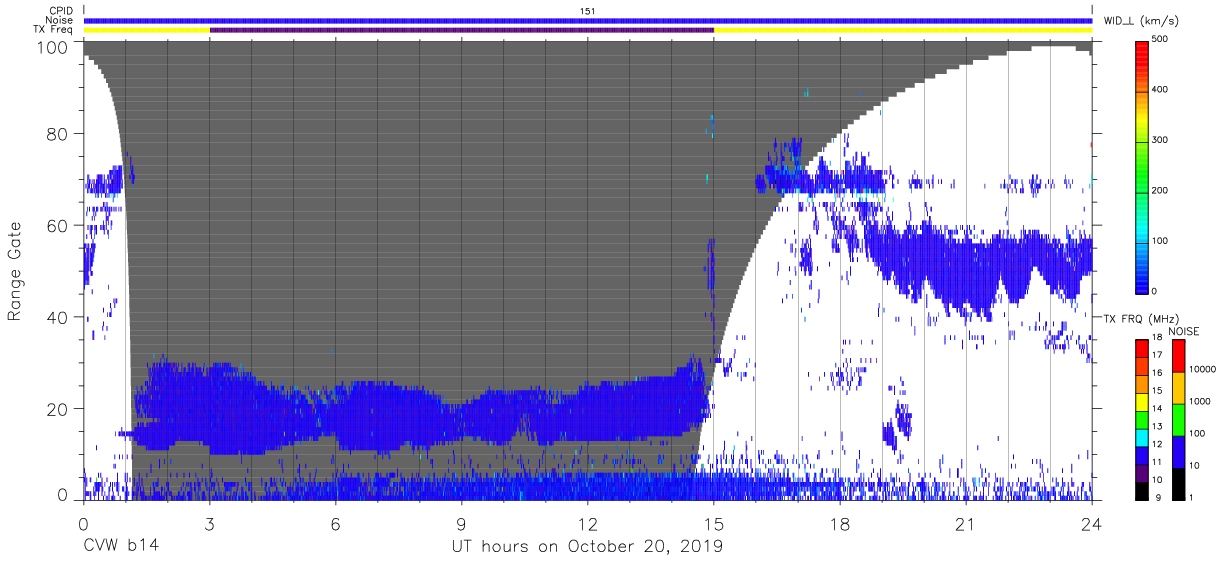Click the 'TX FRQ (MHz)' legend title
This screenshot has width=1228, height=567.
coord(1142,318)
